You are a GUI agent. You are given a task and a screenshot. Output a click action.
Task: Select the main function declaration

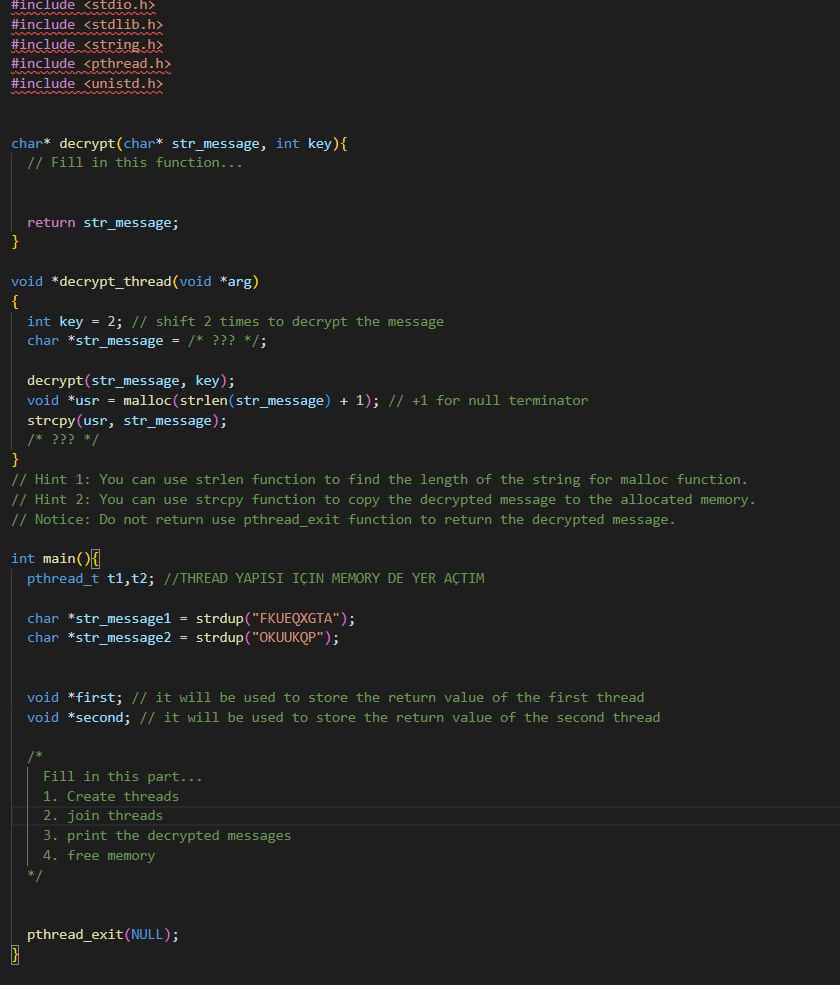[x=45, y=558]
